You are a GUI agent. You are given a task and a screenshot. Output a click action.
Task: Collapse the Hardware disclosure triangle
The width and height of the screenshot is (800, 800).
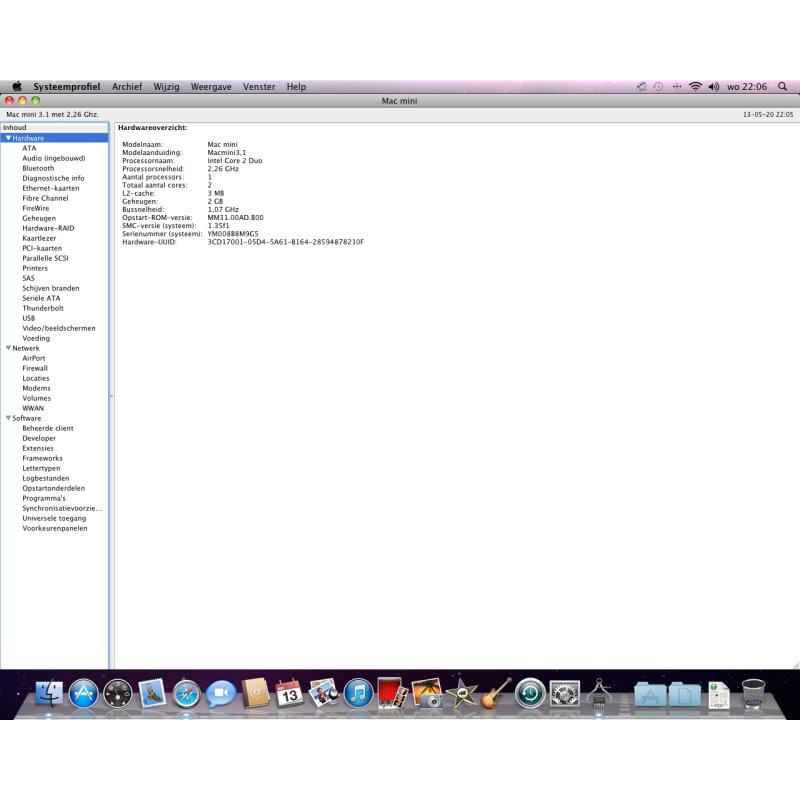pos(8,138)
